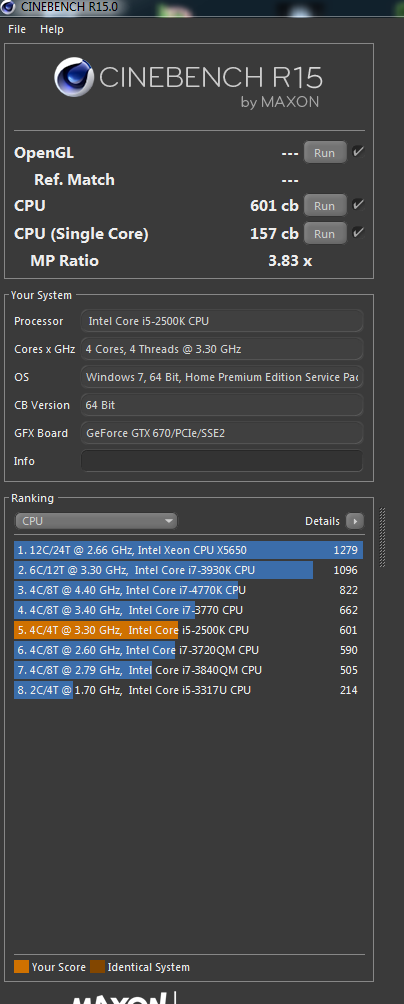Toggle the CPU Single Core checkbox
The width and height of the screenshot is (404, 1004).
click(x=359, y=232)
